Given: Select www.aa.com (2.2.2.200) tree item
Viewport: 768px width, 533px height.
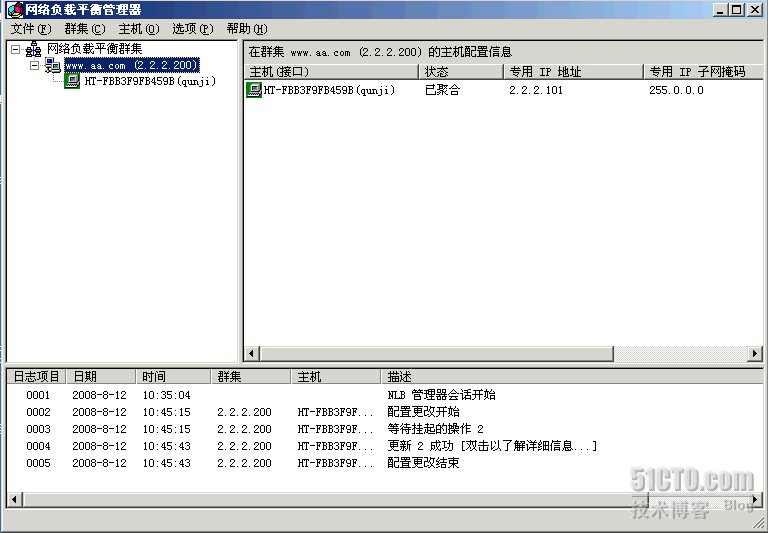Looking at the screenshot, I should click(132, 65).
